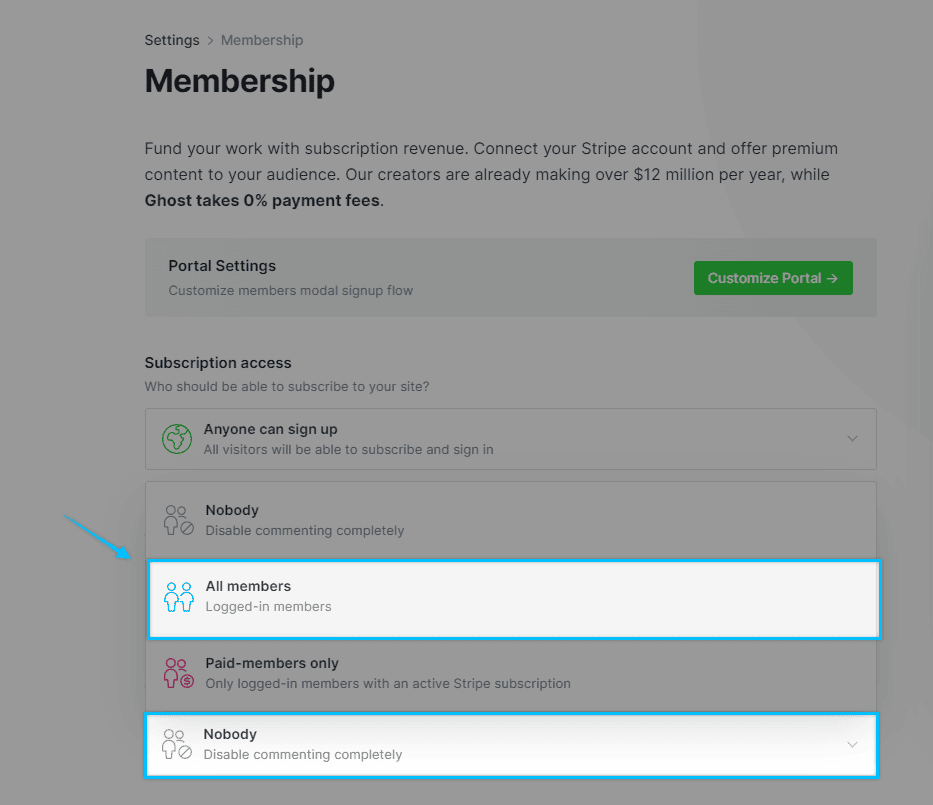Click the members icon in the highlighted All members row
Image resolution: width=933 pixels, height=805 pixels.
coord(178,595)
